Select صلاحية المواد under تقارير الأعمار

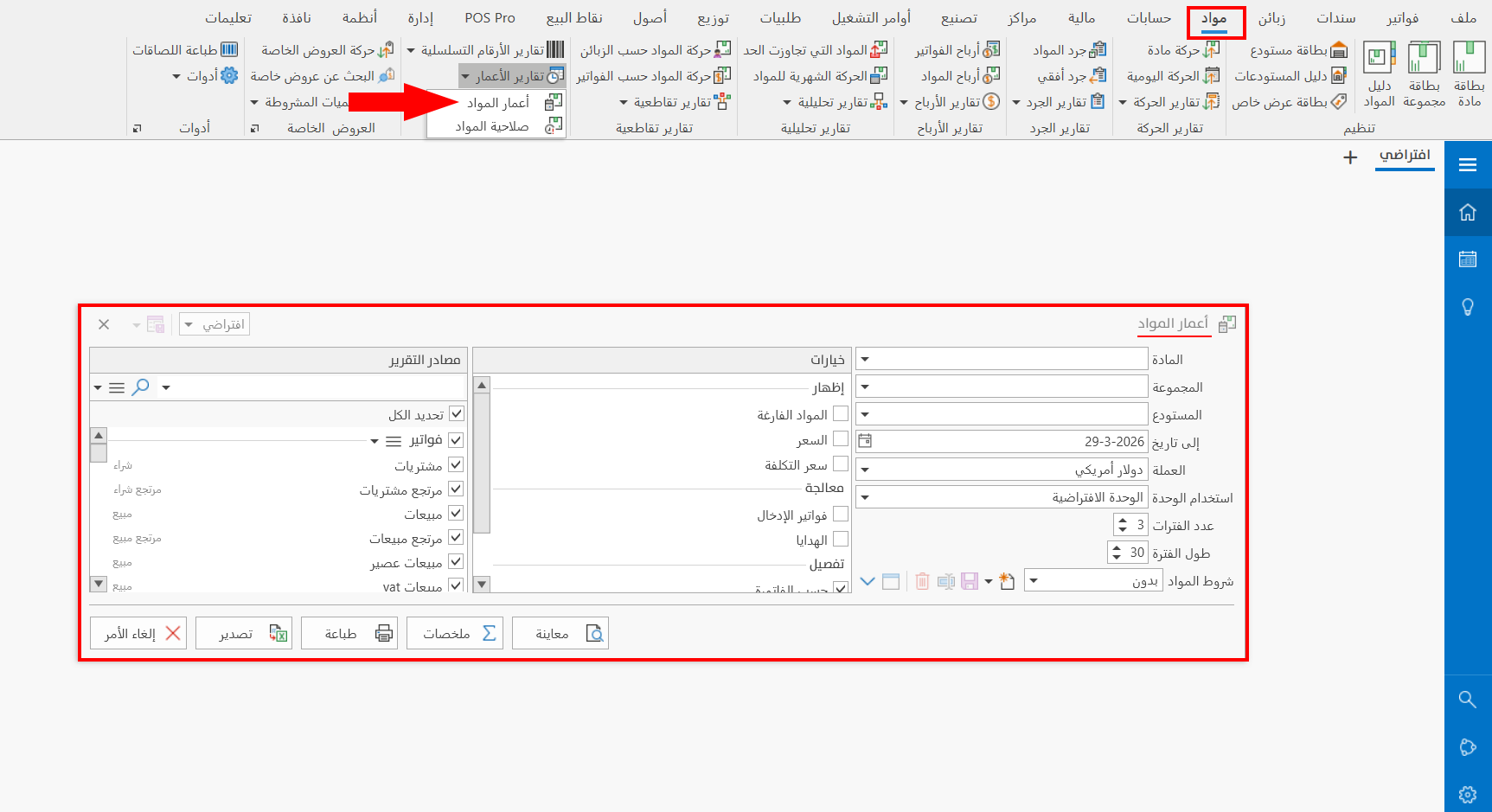pos(491,126)
